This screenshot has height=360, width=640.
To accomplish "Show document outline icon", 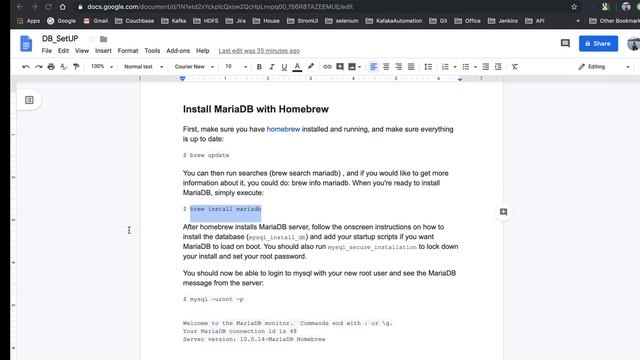I will (x=29, y=100).
